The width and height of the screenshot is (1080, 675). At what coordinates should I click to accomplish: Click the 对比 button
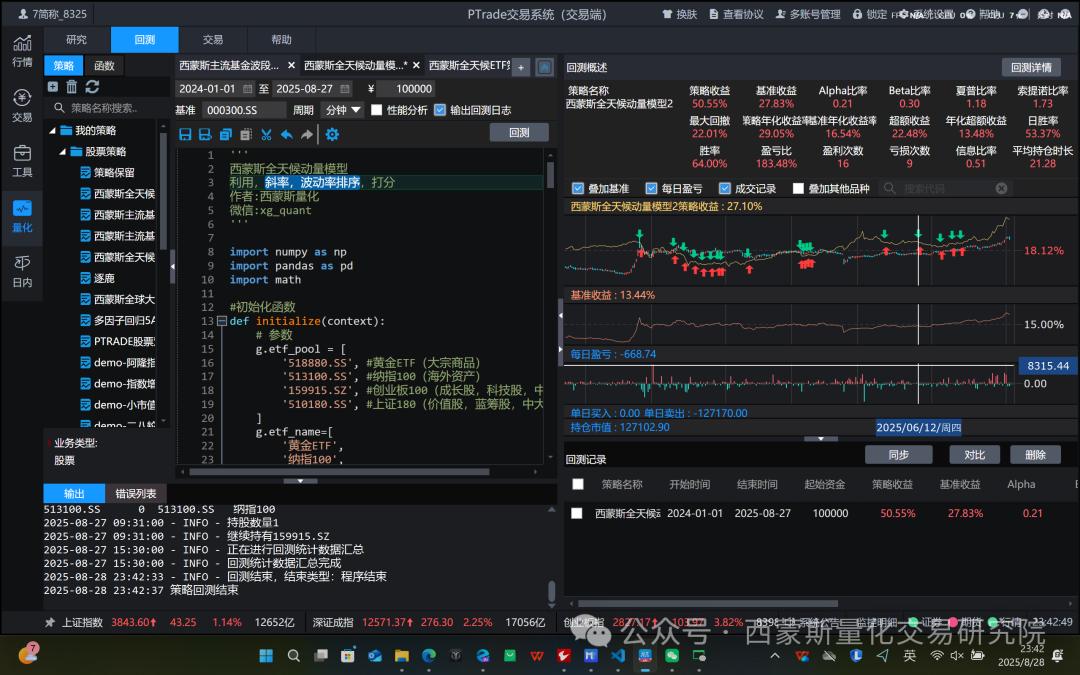[x=974, y=455]
